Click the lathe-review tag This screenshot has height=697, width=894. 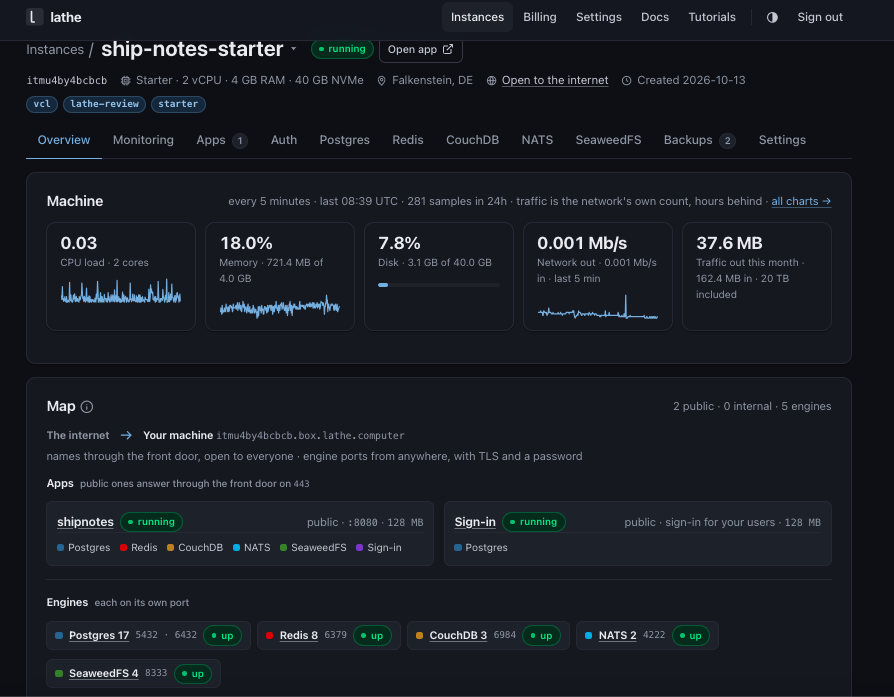click(x=104, y=104)
